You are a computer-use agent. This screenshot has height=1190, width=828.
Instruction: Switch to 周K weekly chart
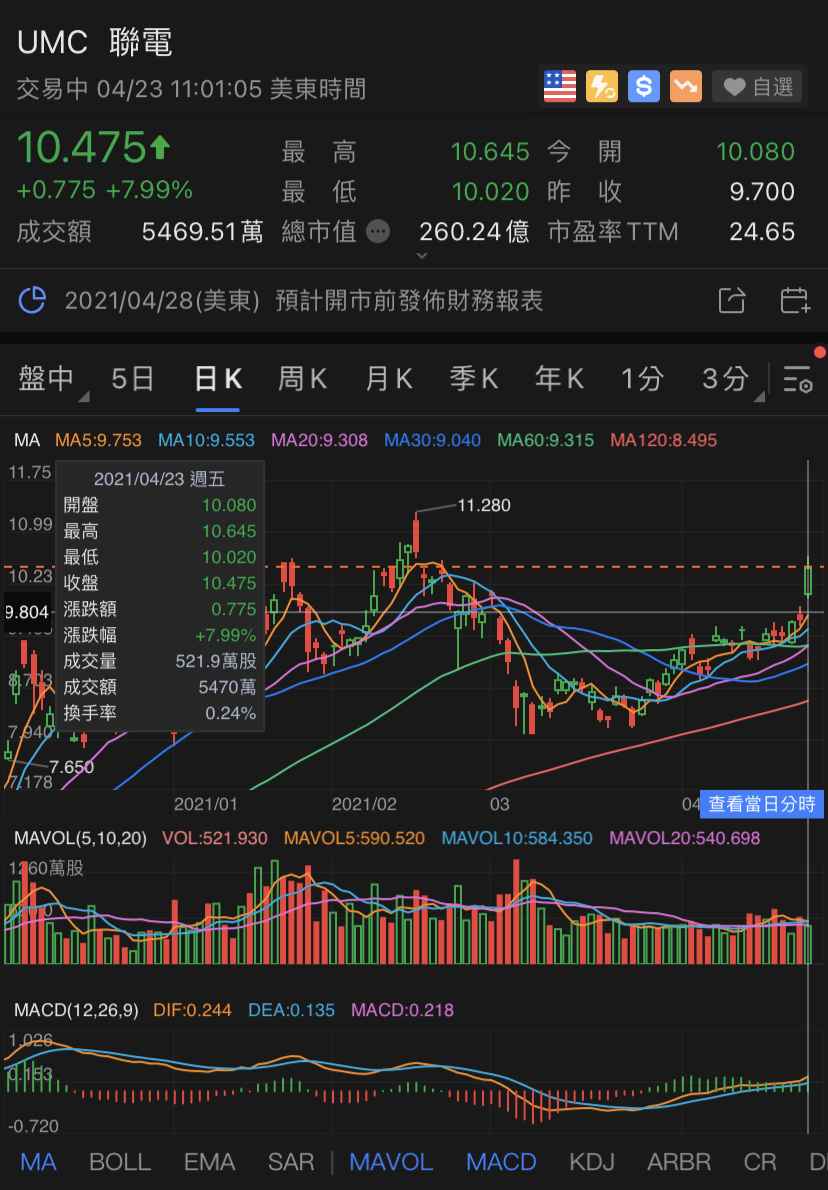[x=302, y=378]
